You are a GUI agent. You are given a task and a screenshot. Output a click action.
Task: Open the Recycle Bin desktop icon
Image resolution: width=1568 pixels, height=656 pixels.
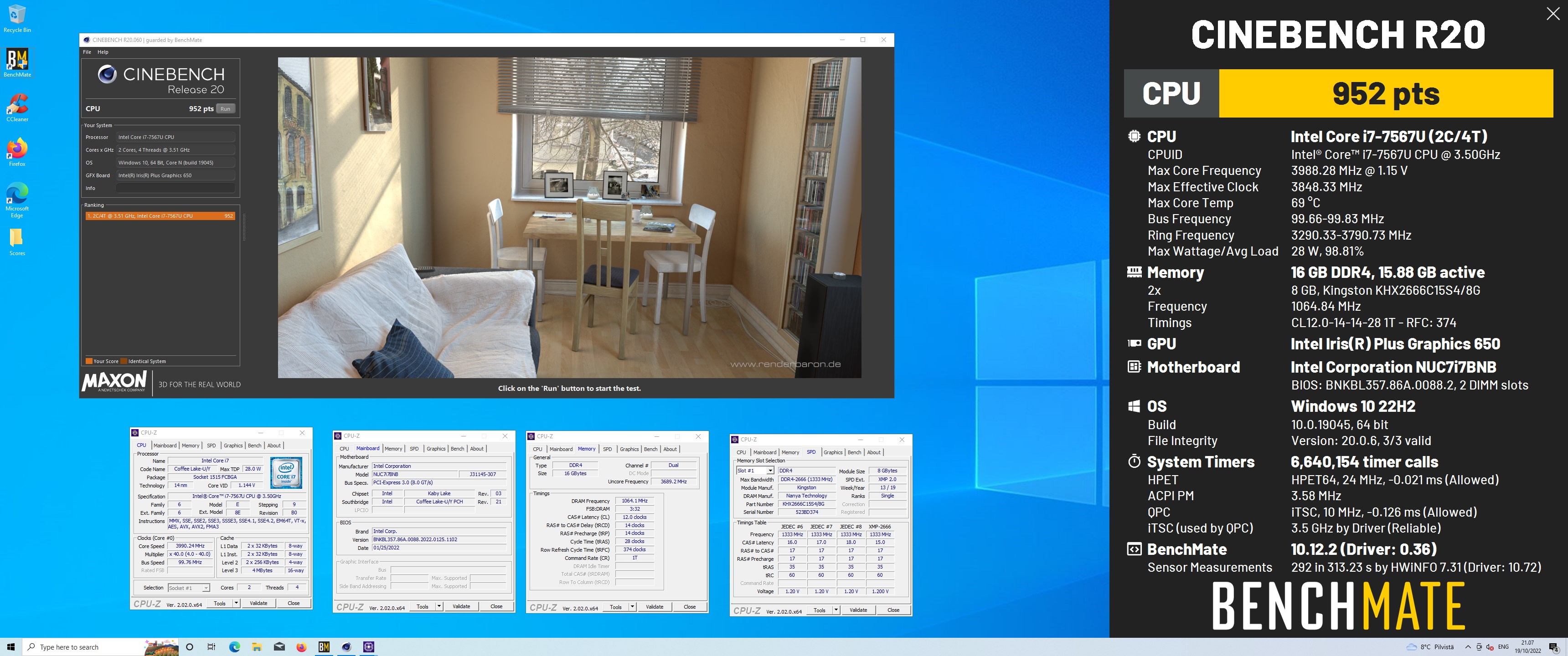point(17,18)
